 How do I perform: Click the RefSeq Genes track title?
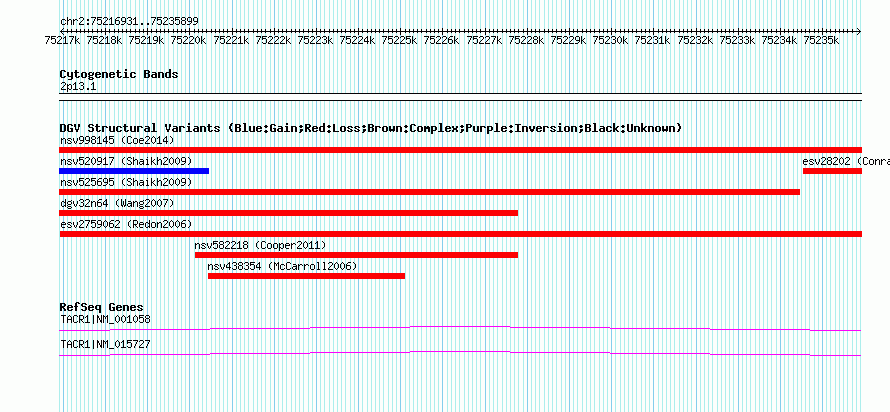102,308
